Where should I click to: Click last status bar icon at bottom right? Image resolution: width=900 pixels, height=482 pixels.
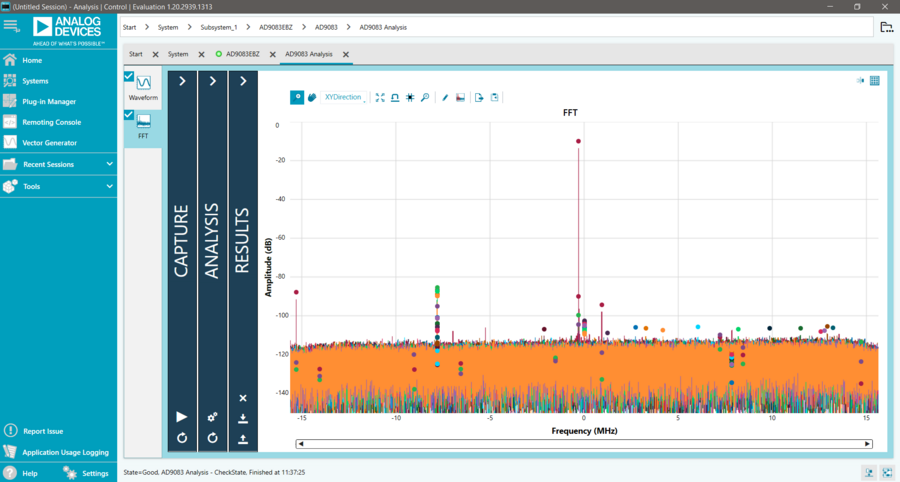tap(887, 473)
